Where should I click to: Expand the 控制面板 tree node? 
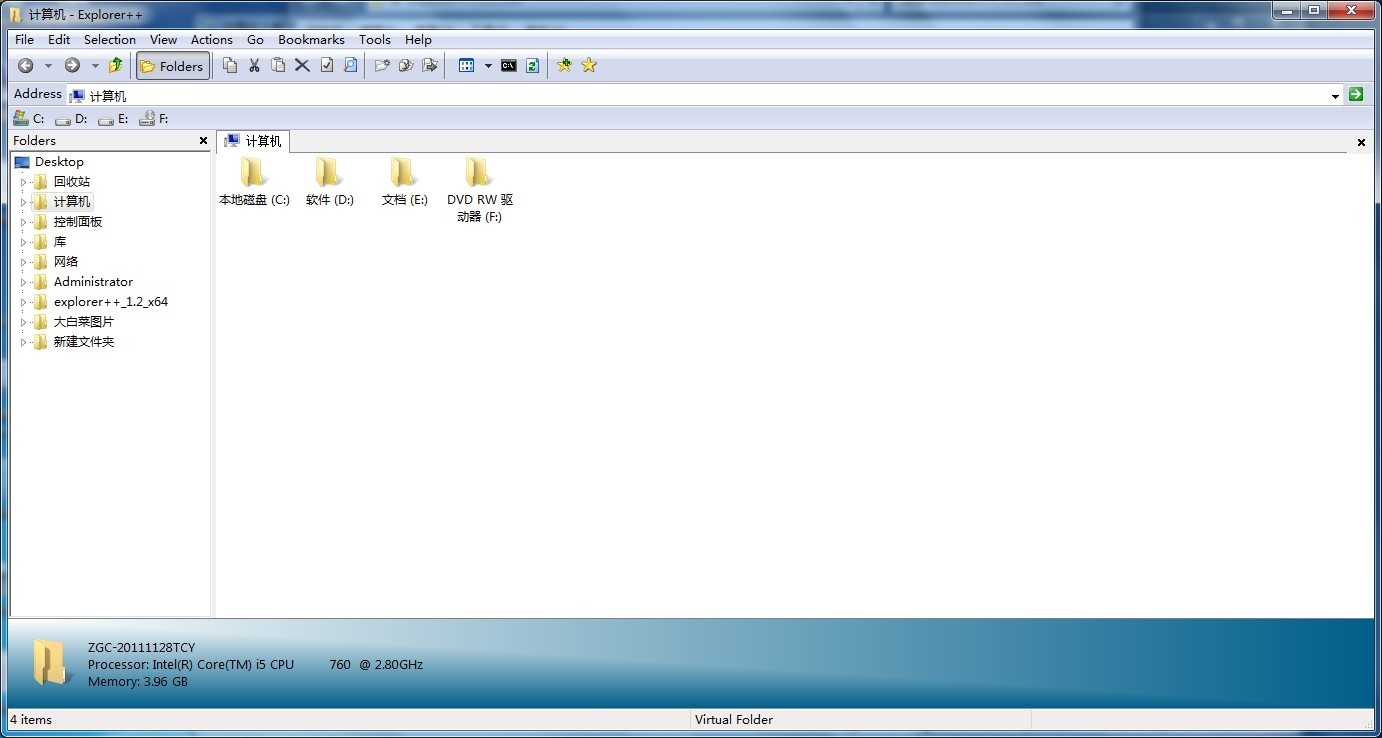(x=23, y=222)
